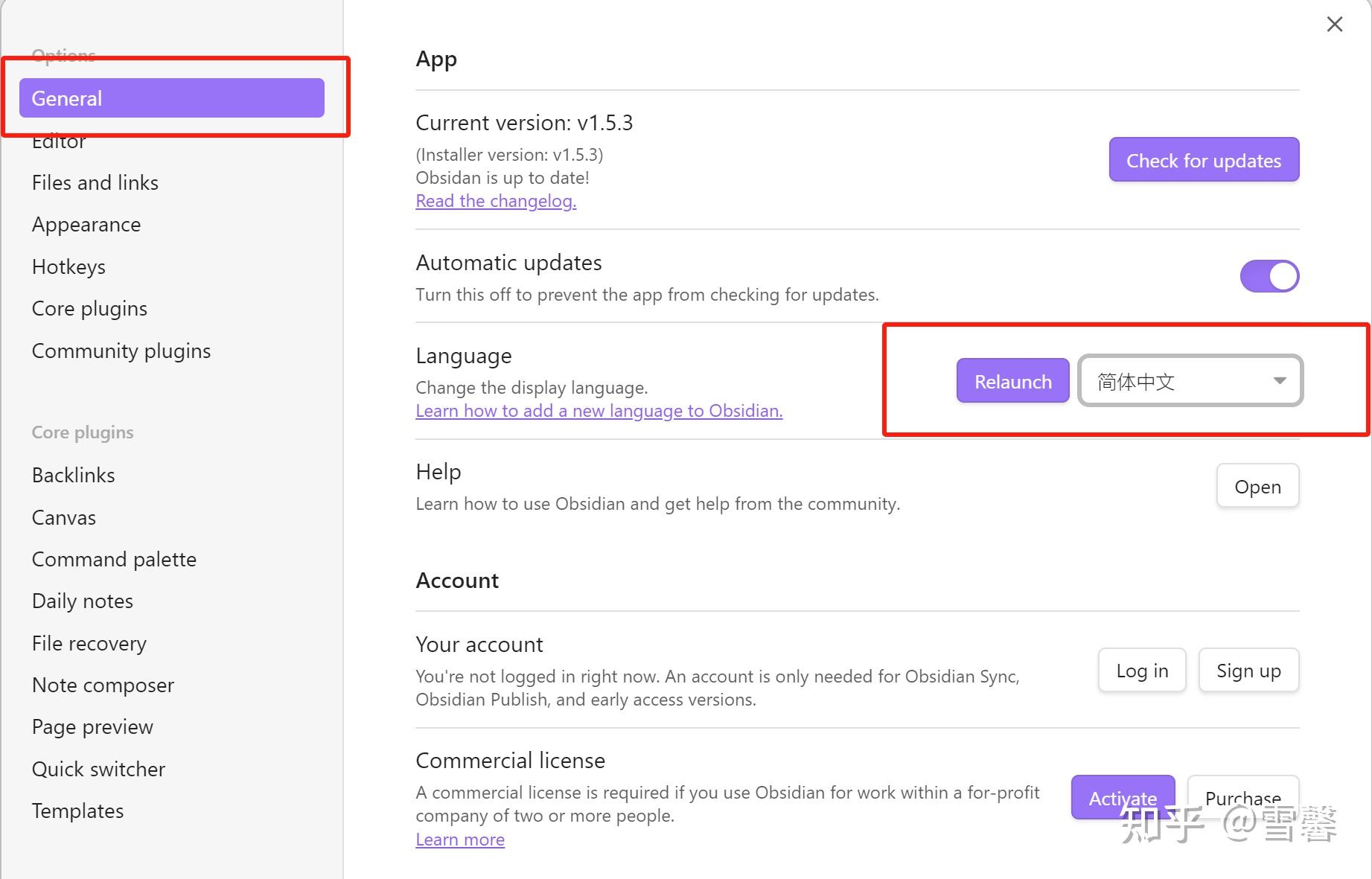Open the Learn more link
This screenshot has width=1372, height=879.
point(460,840)
